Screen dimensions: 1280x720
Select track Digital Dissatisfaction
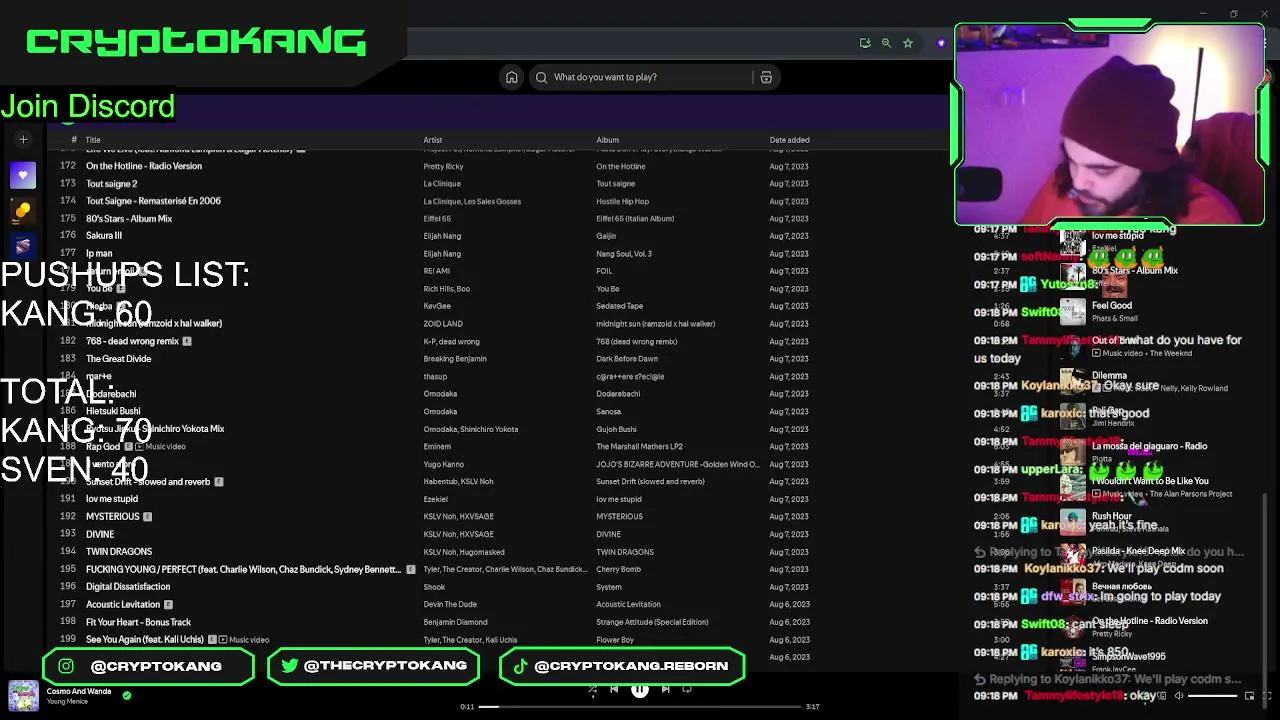[x=128, y=587]
